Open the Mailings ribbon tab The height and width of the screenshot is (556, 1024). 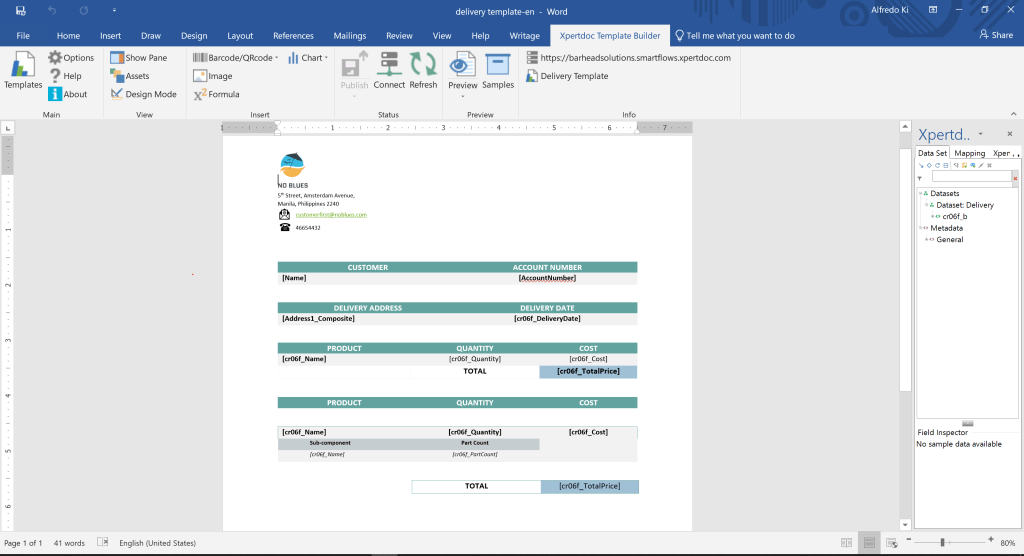pyautogui.click(x=349, y=35)
